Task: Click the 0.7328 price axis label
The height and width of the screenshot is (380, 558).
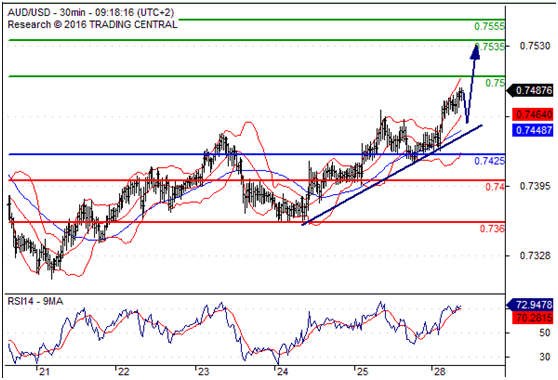Action: click(x=535, y=255)
